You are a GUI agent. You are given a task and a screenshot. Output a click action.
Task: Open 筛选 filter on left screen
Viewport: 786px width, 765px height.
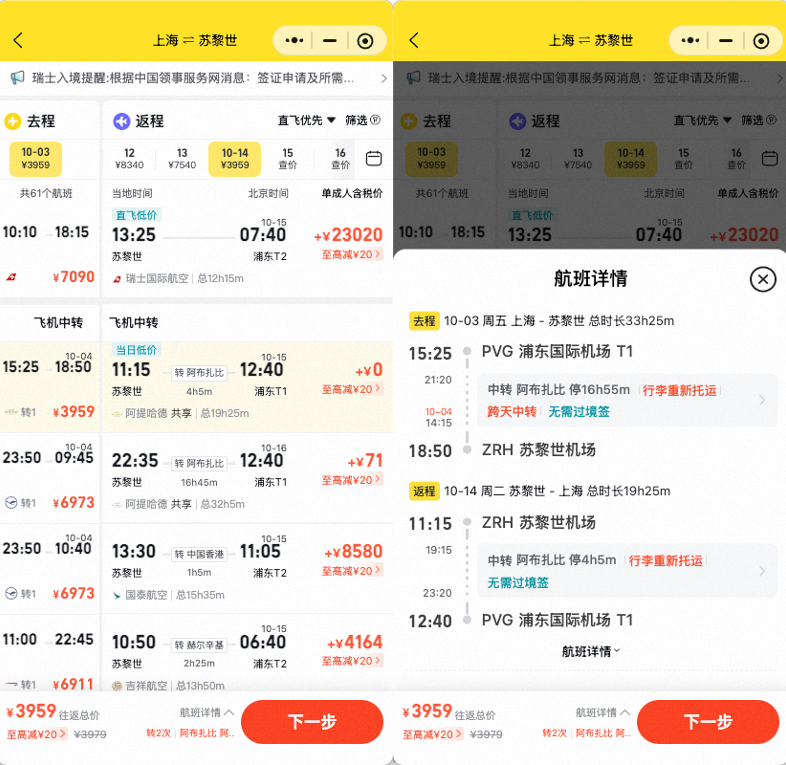[x=362, y=120]
